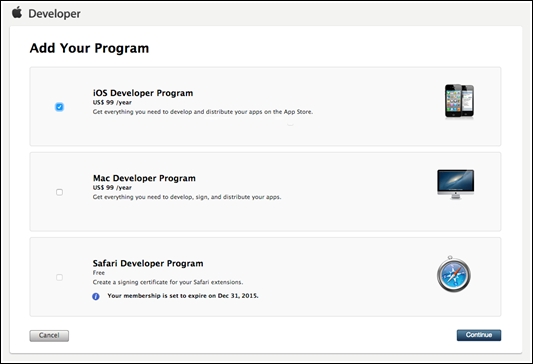Click the Safari compass icon
Screen dimensions: 533x364
pyautogui.click(x=454, y=274)
